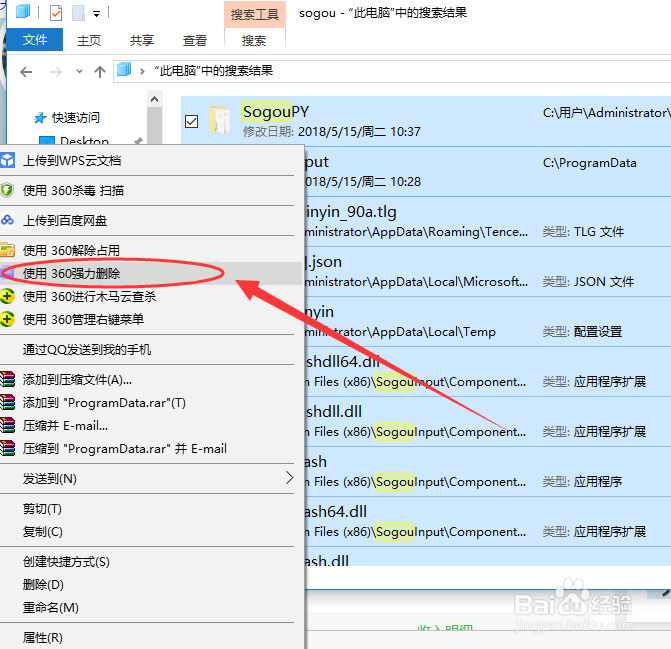
Task: Switch to the 搜索 ribbon tab
Action: 254,41
